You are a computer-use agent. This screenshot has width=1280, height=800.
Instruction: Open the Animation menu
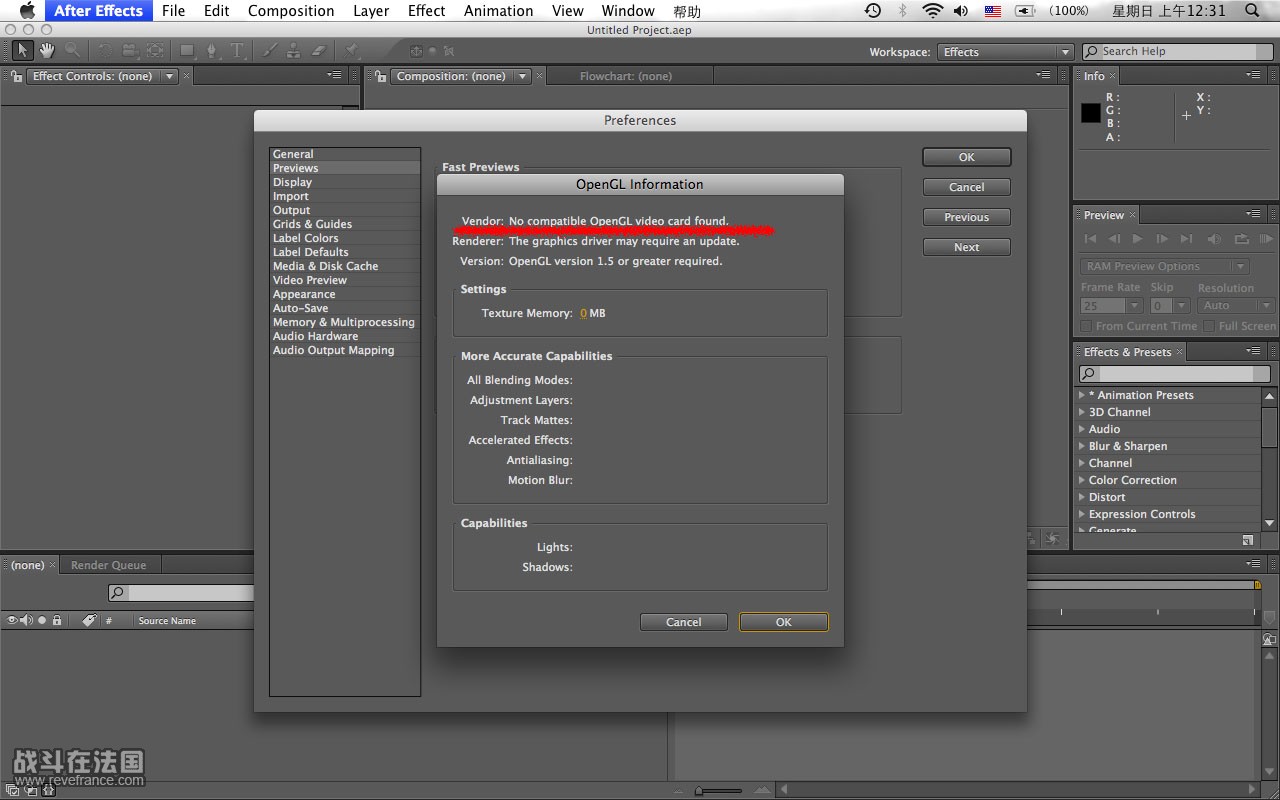(x=498, y=11)
